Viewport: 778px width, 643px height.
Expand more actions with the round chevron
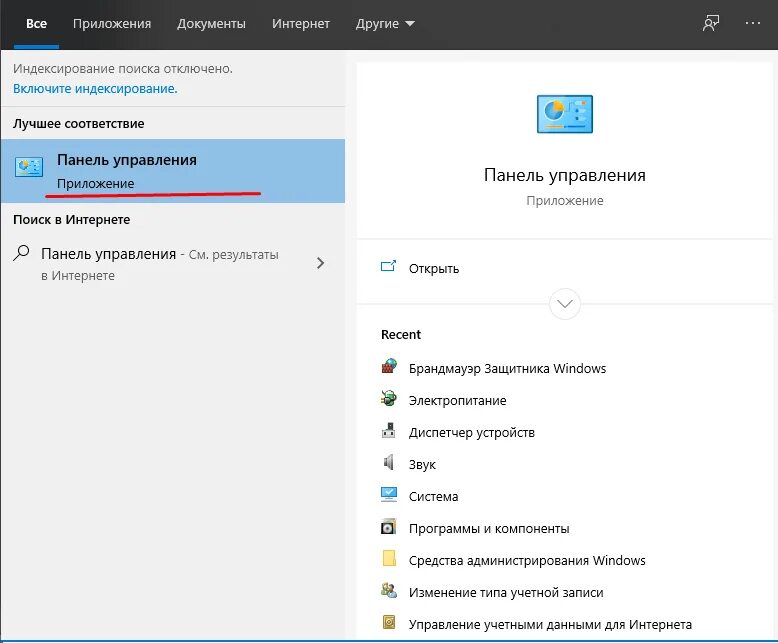565,303
